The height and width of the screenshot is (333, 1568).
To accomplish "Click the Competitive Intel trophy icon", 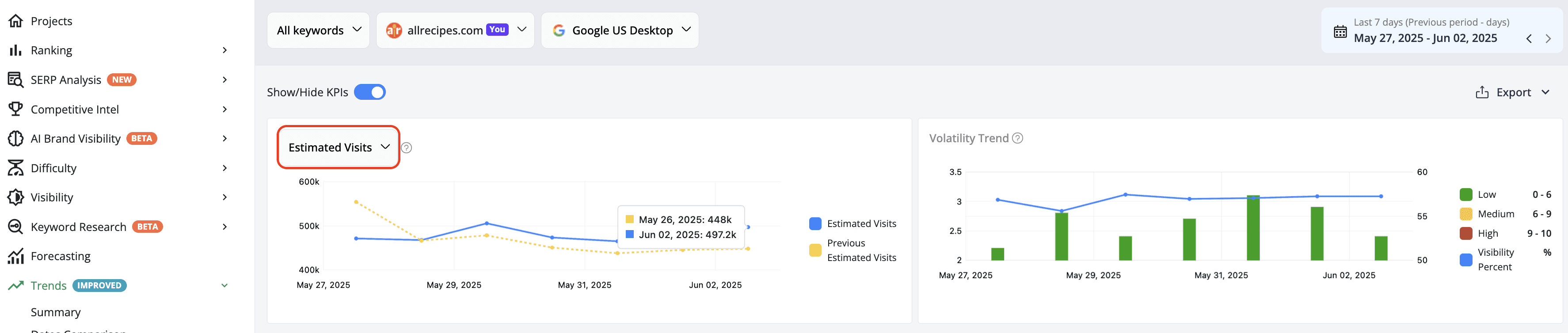I will 16,109.
